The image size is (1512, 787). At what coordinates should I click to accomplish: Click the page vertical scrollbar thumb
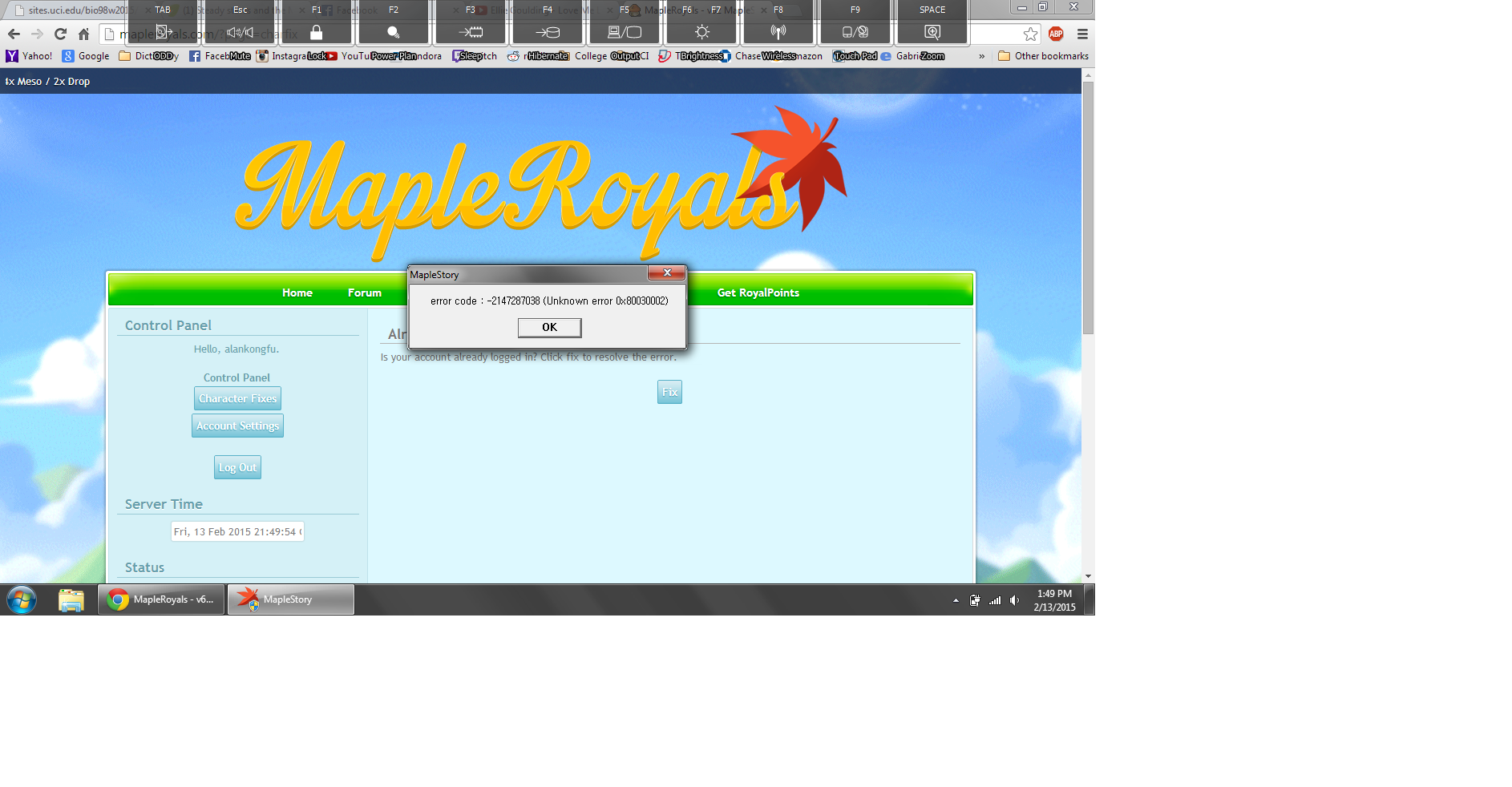(x=1088, y=208)
